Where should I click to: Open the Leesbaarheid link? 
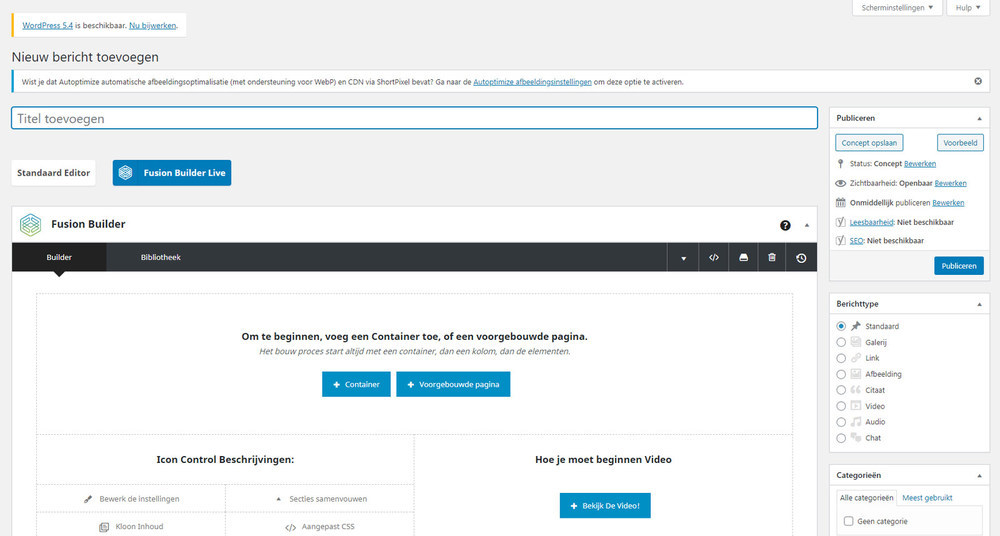[x=872, y=222]
